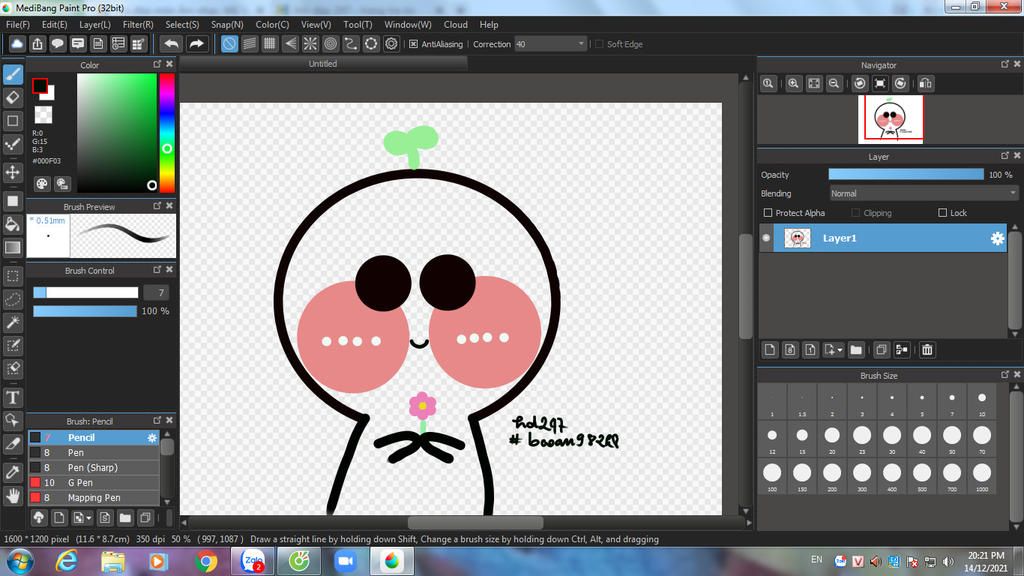Turn snap off in toolbar
The width and height of the screenshot is (1024, 576).
pos(229,44)
